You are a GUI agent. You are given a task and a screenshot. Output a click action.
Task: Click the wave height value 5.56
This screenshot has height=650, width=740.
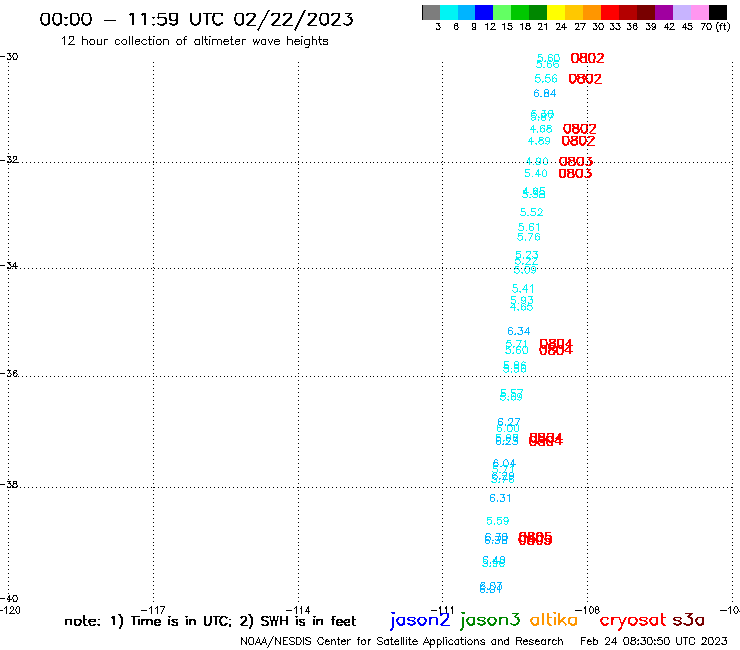pyautogui.click(x=546, y=78)
